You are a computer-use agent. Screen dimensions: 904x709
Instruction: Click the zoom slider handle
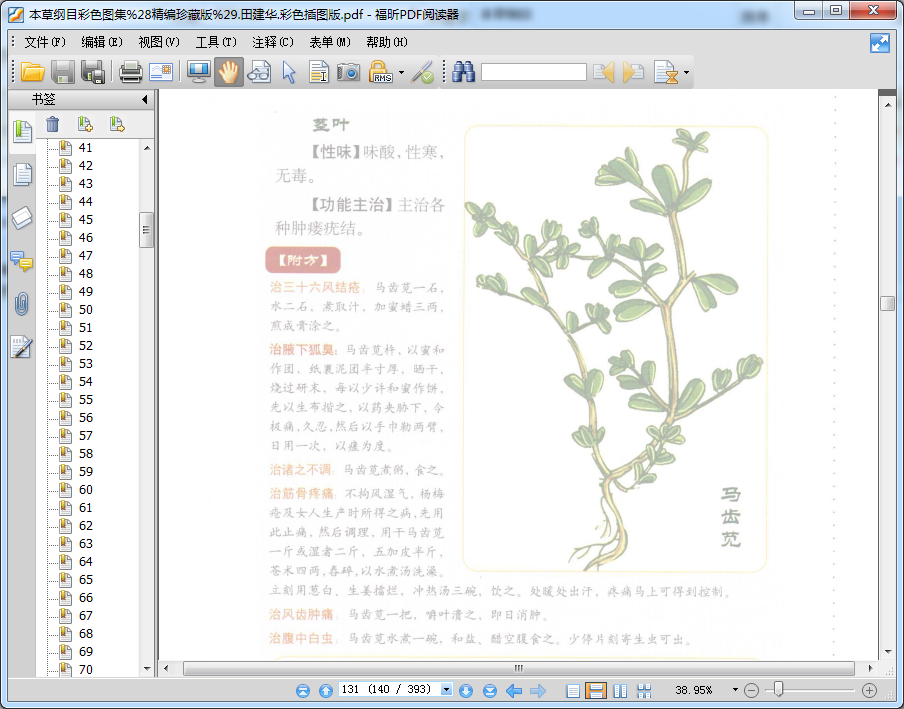(778, 690)
